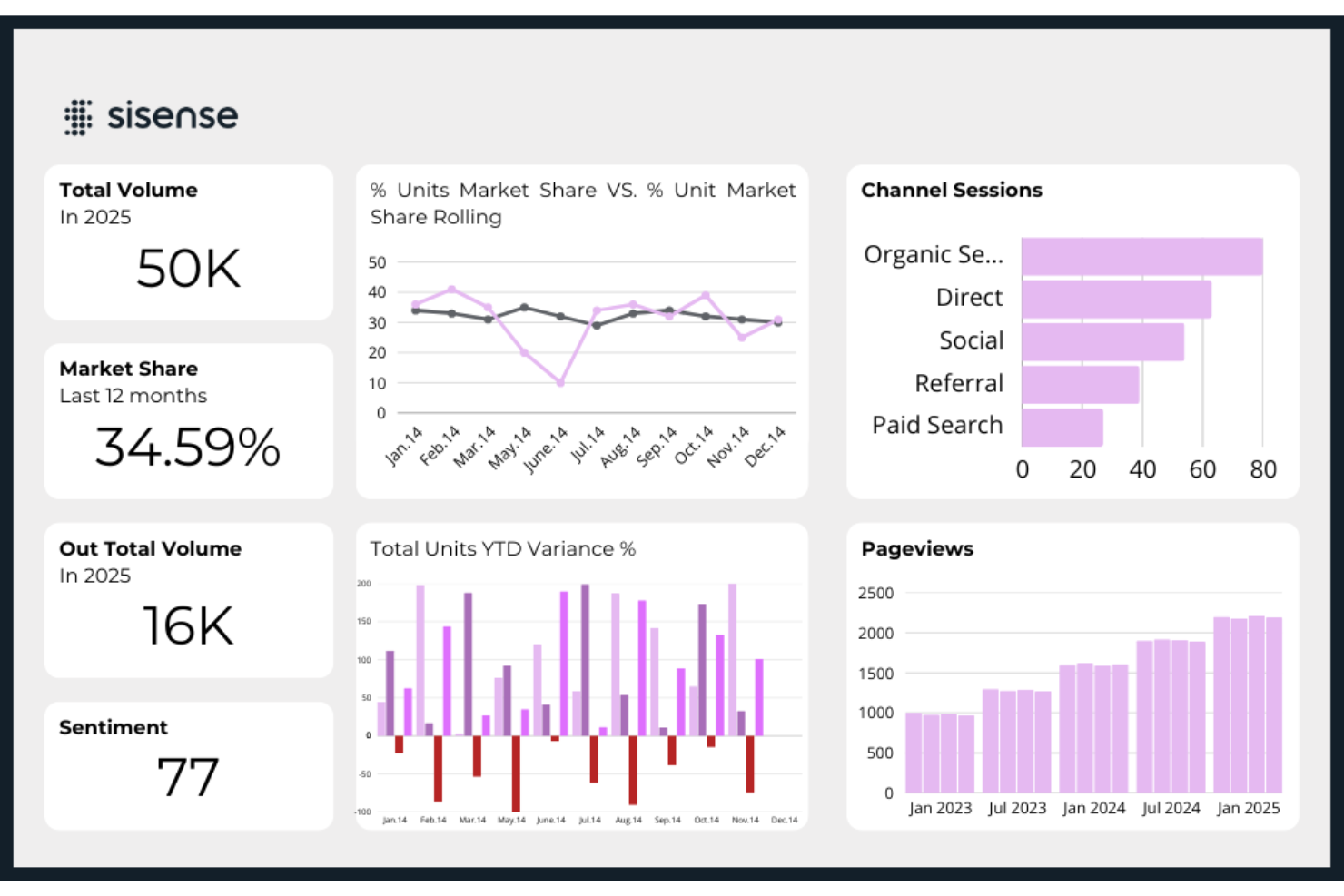Click the Total Units YTD Variance chart title

coord(503,549)
